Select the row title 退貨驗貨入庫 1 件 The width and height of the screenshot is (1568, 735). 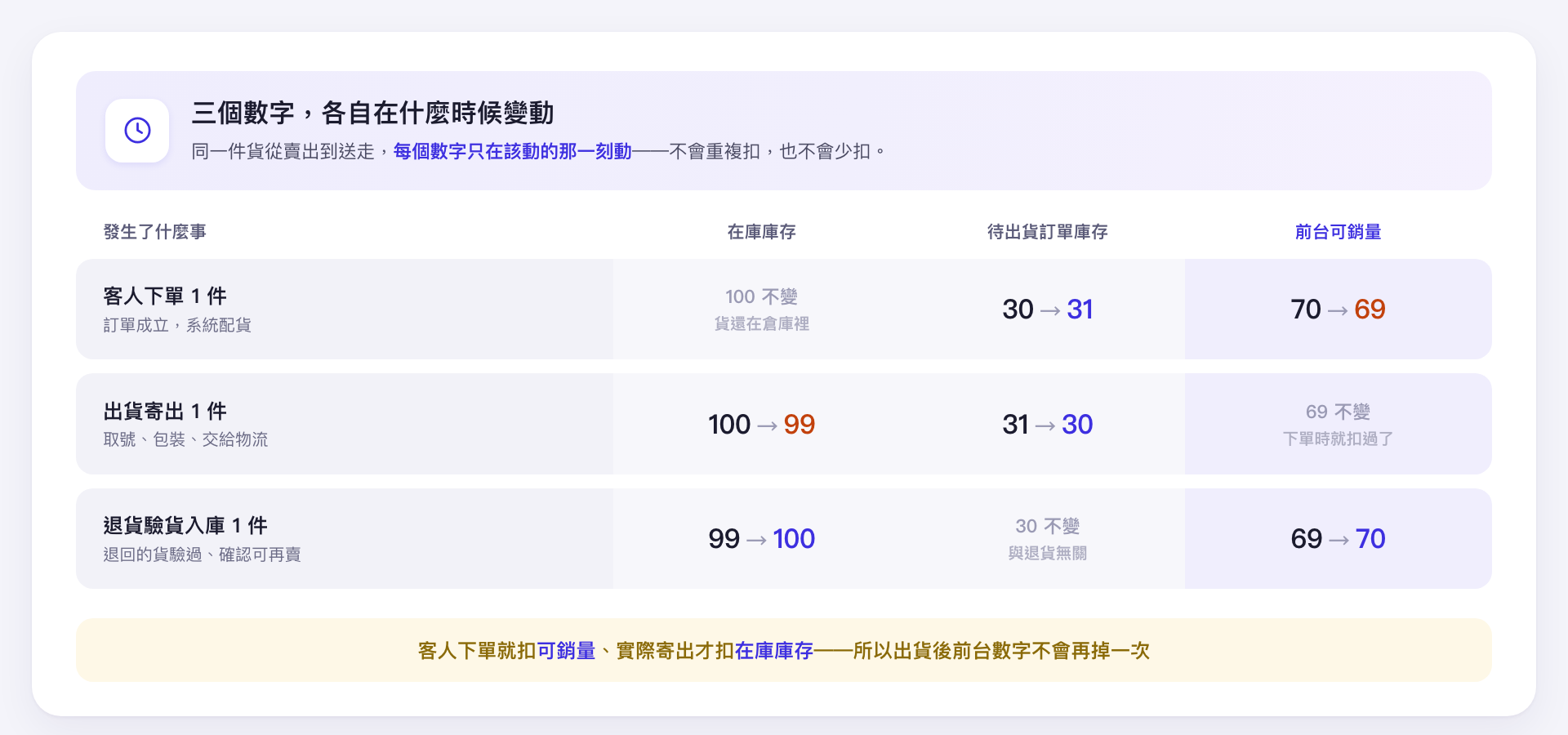coord(185,525)
